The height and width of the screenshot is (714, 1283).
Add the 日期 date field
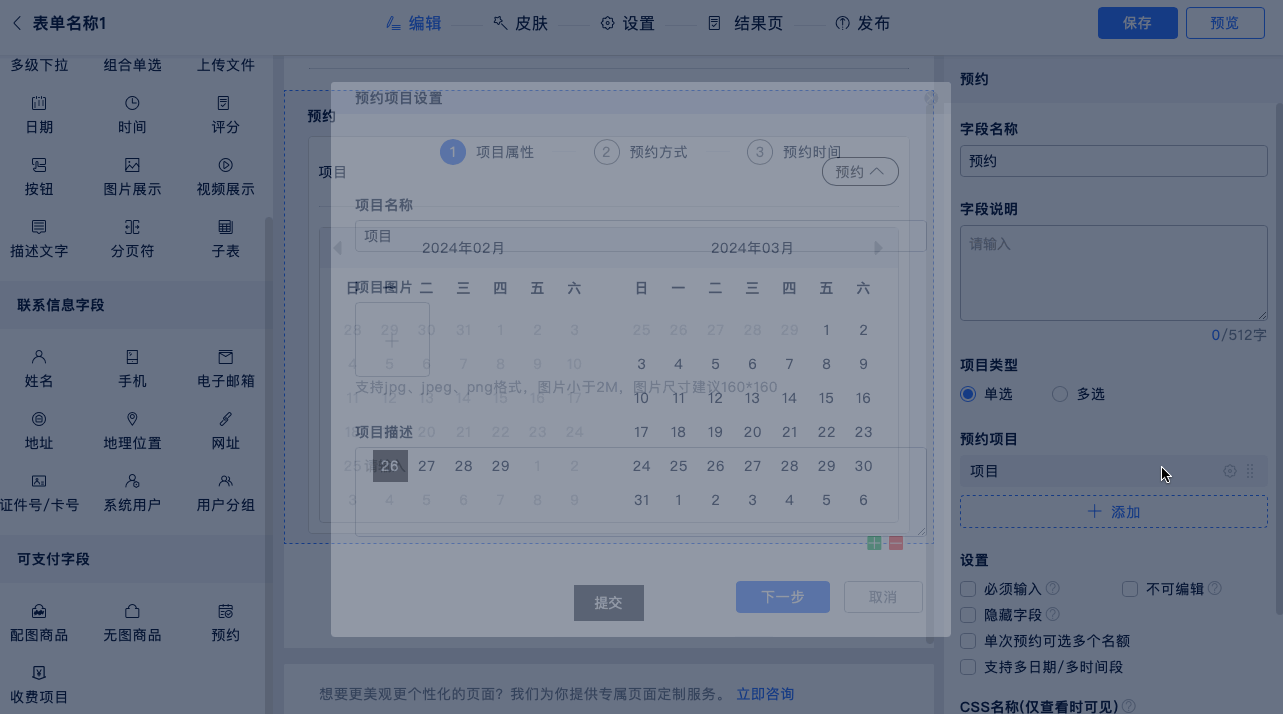(39, 114)
